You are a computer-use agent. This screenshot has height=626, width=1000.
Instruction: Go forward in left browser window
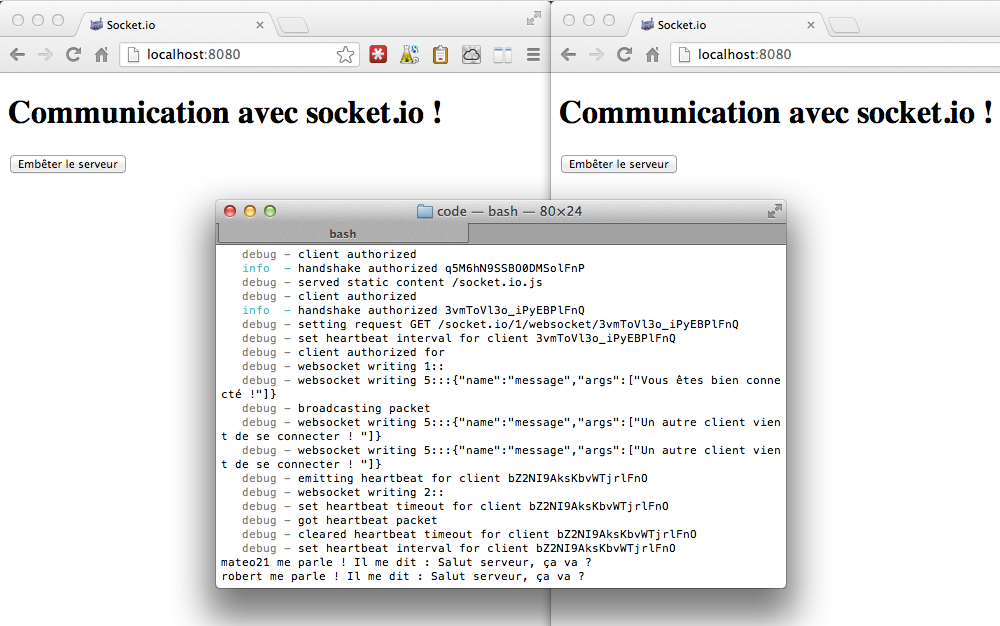point(45,55)
